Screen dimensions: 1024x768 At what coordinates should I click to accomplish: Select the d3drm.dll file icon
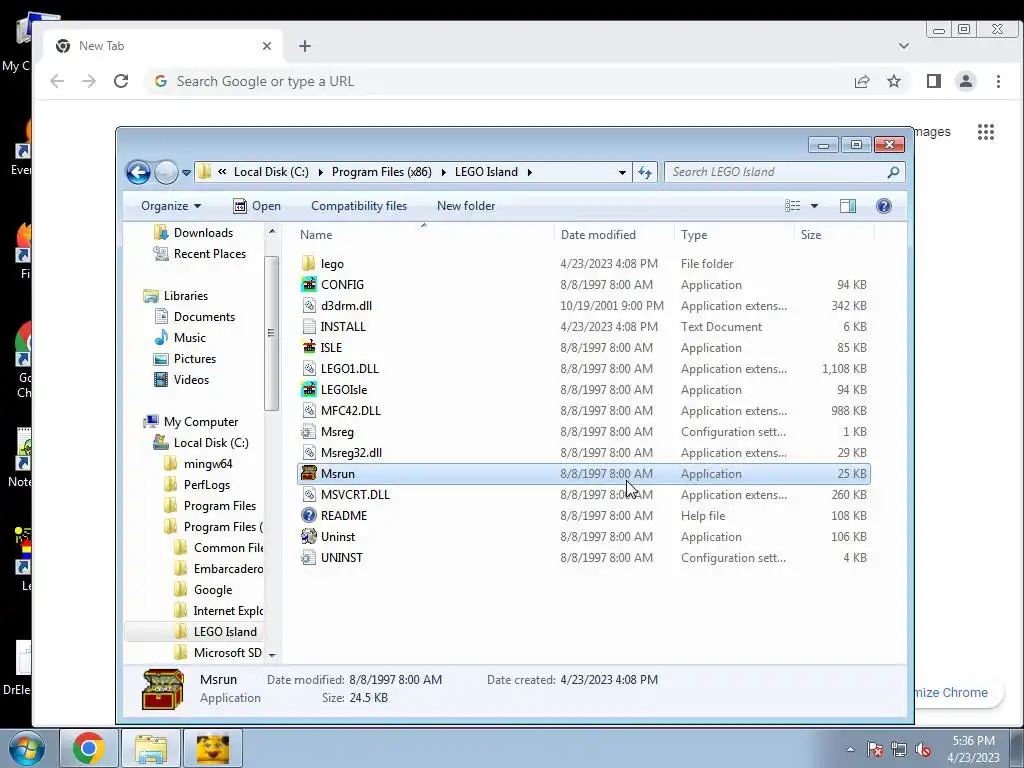tap(309, 306)
